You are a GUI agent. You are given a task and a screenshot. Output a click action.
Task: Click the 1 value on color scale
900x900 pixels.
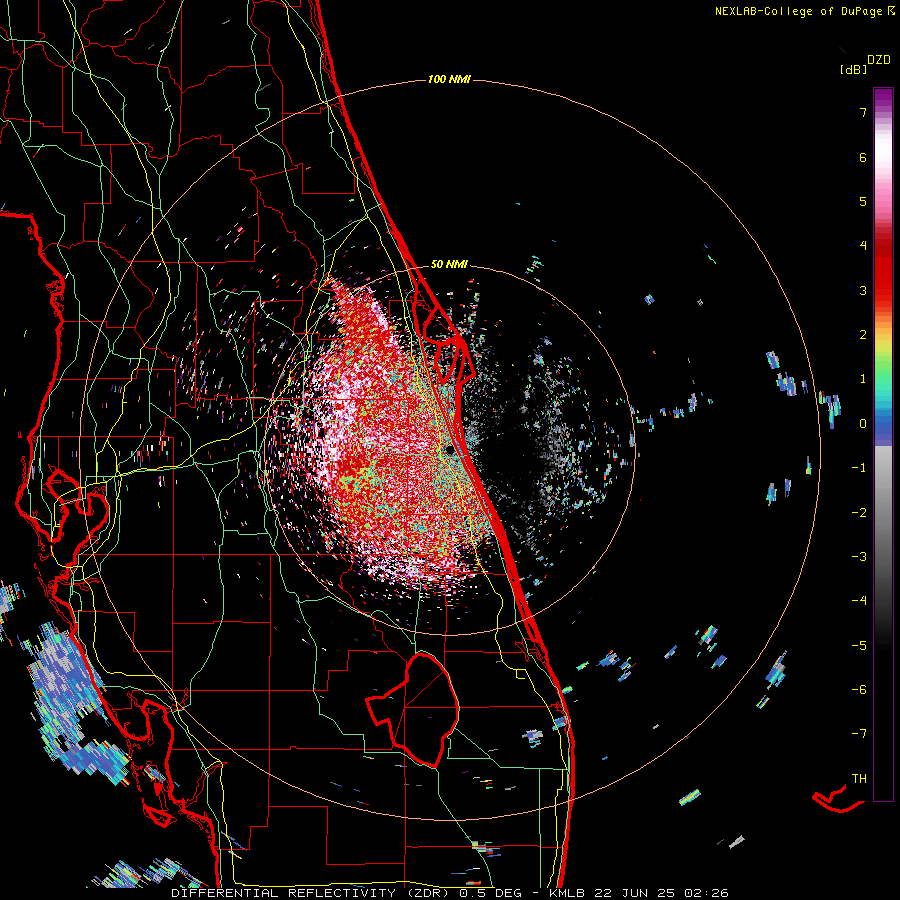[x=863, y=379]
